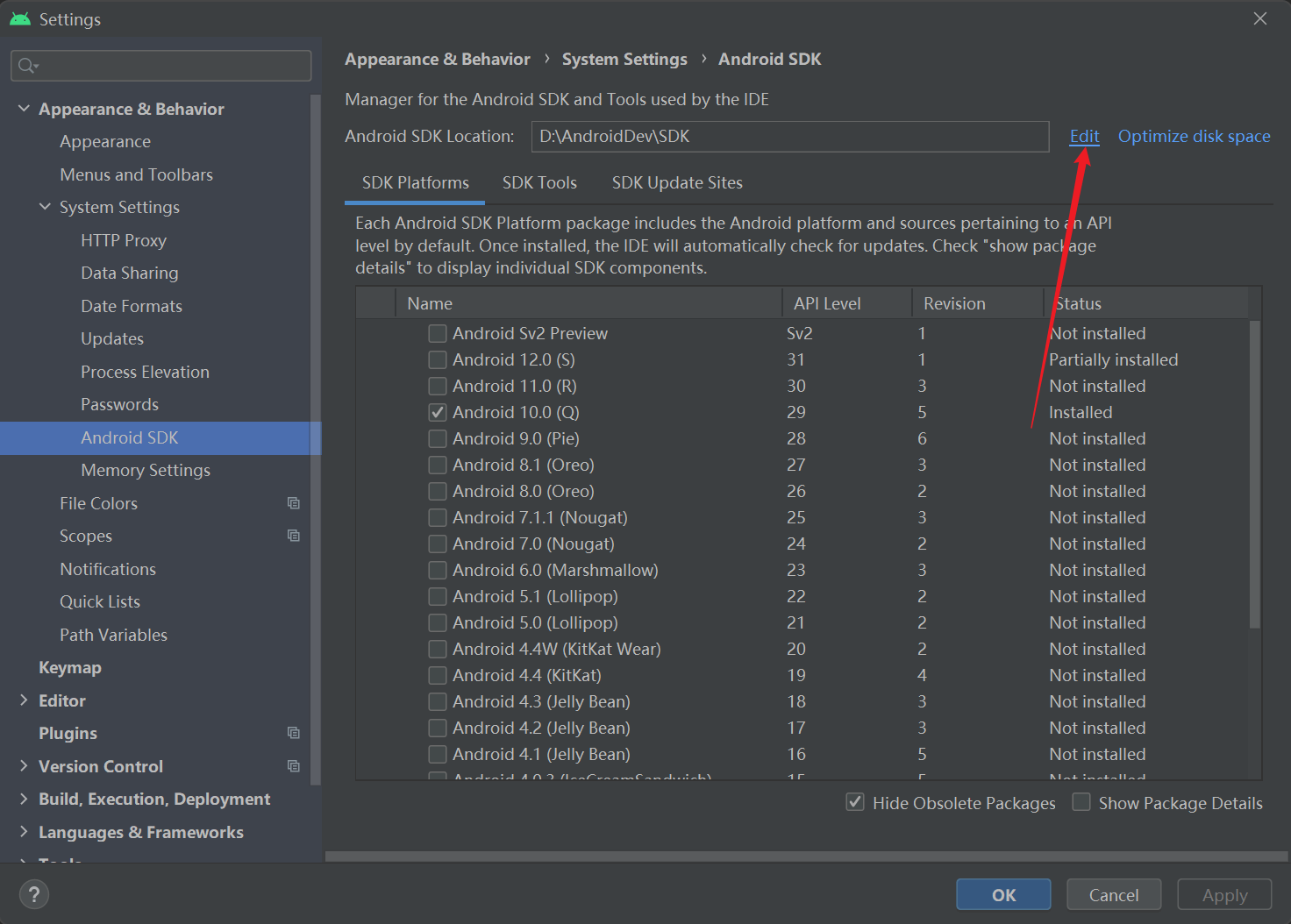1291x924 pixels.
Task: Click the search magnifier icon in settings
Action: tap(25, 66)
